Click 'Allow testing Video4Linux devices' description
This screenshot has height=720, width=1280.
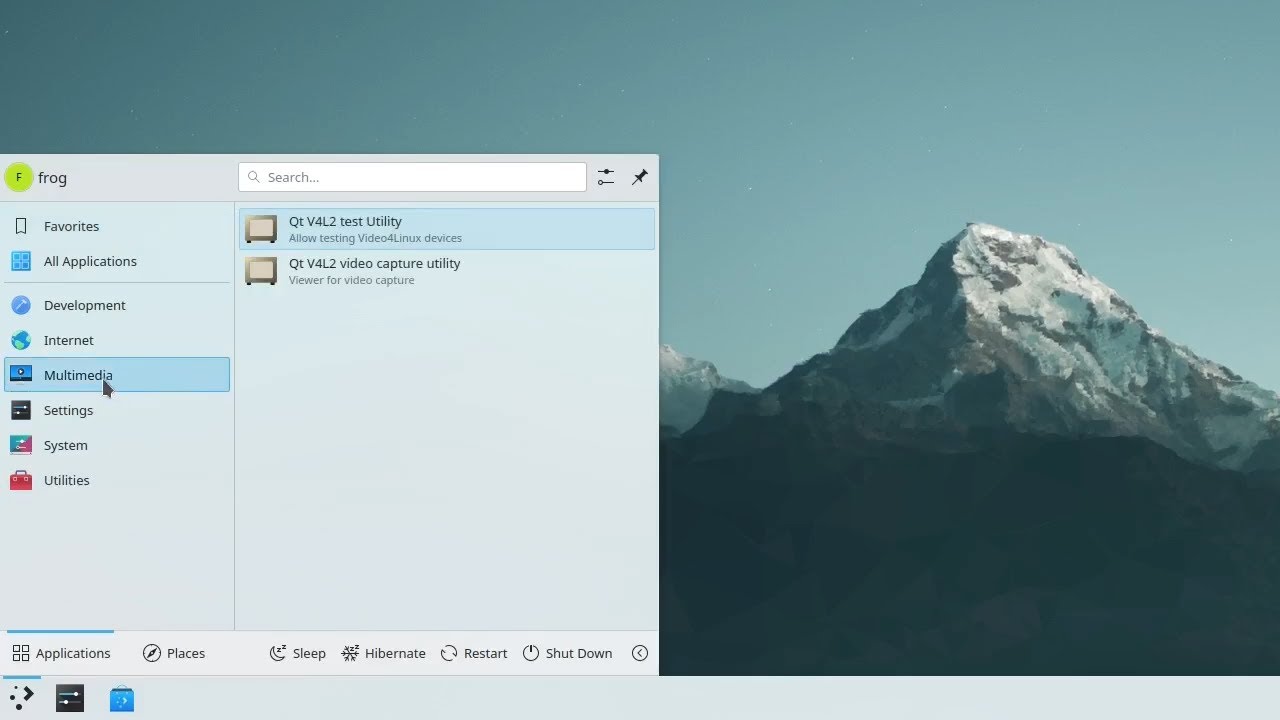[x=375, y=238]
